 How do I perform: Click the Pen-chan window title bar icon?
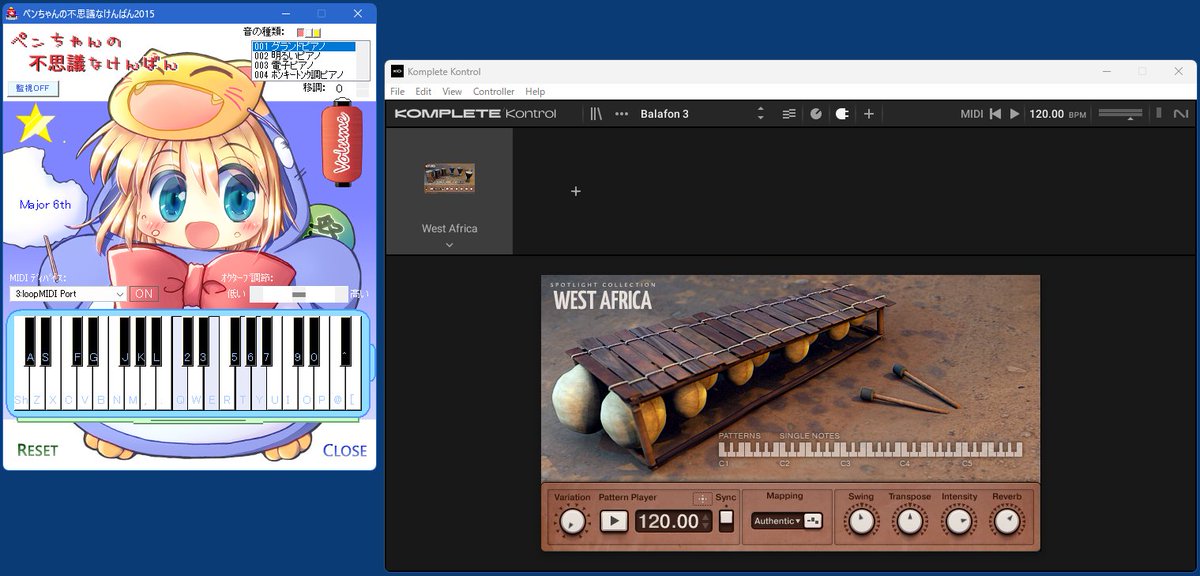coord(14,14)
